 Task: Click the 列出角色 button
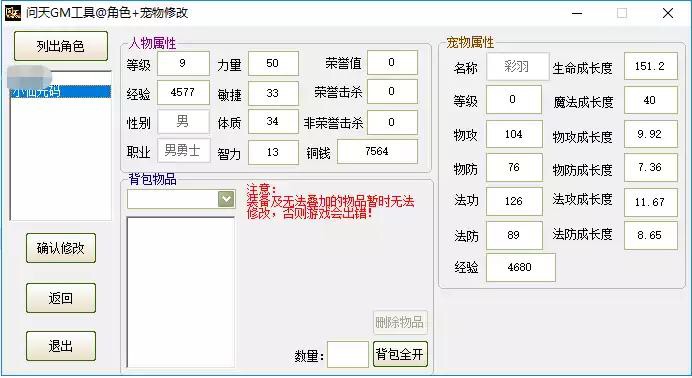pos(61,46)
